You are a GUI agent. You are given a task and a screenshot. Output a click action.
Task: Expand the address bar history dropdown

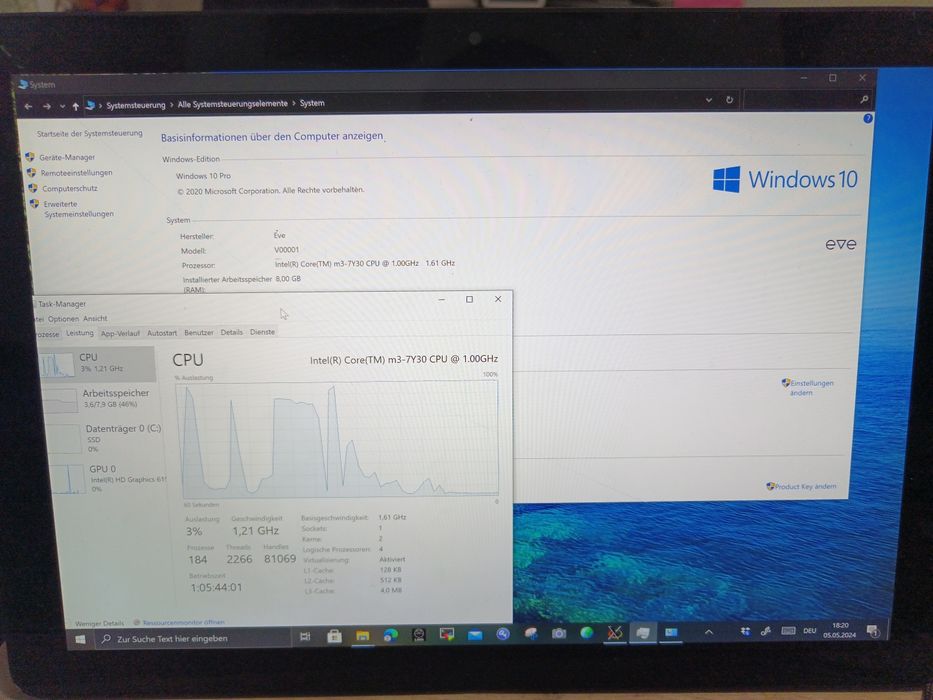click(x=709, y=100)
